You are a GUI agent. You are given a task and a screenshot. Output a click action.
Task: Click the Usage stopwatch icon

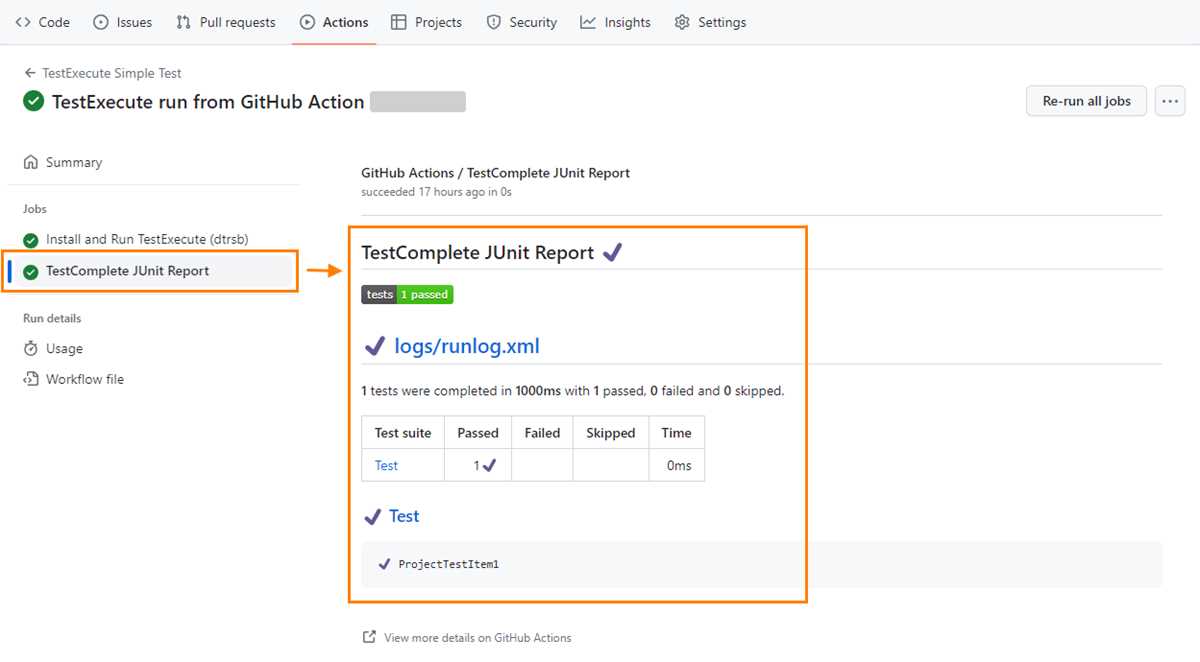pyautogui.click(x=31, y=348)
